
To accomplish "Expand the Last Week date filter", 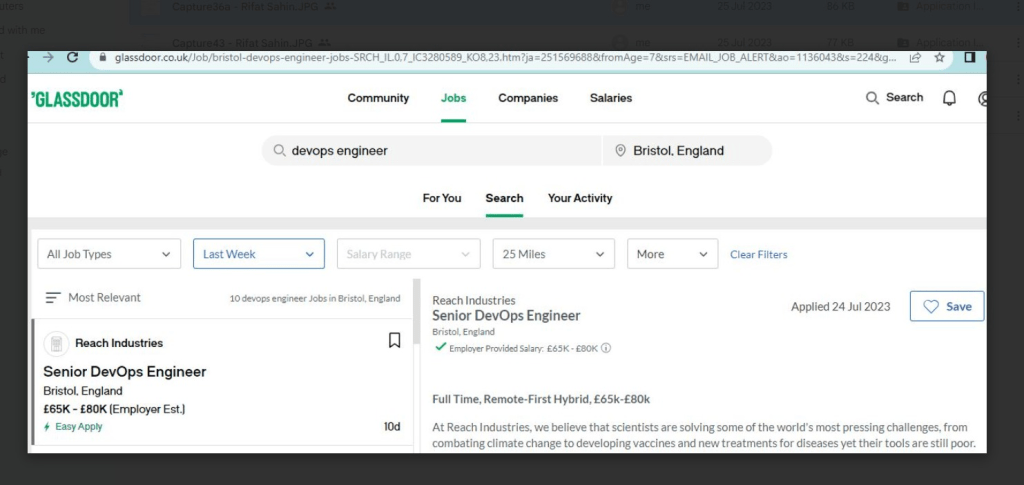I will pos(259,254).
